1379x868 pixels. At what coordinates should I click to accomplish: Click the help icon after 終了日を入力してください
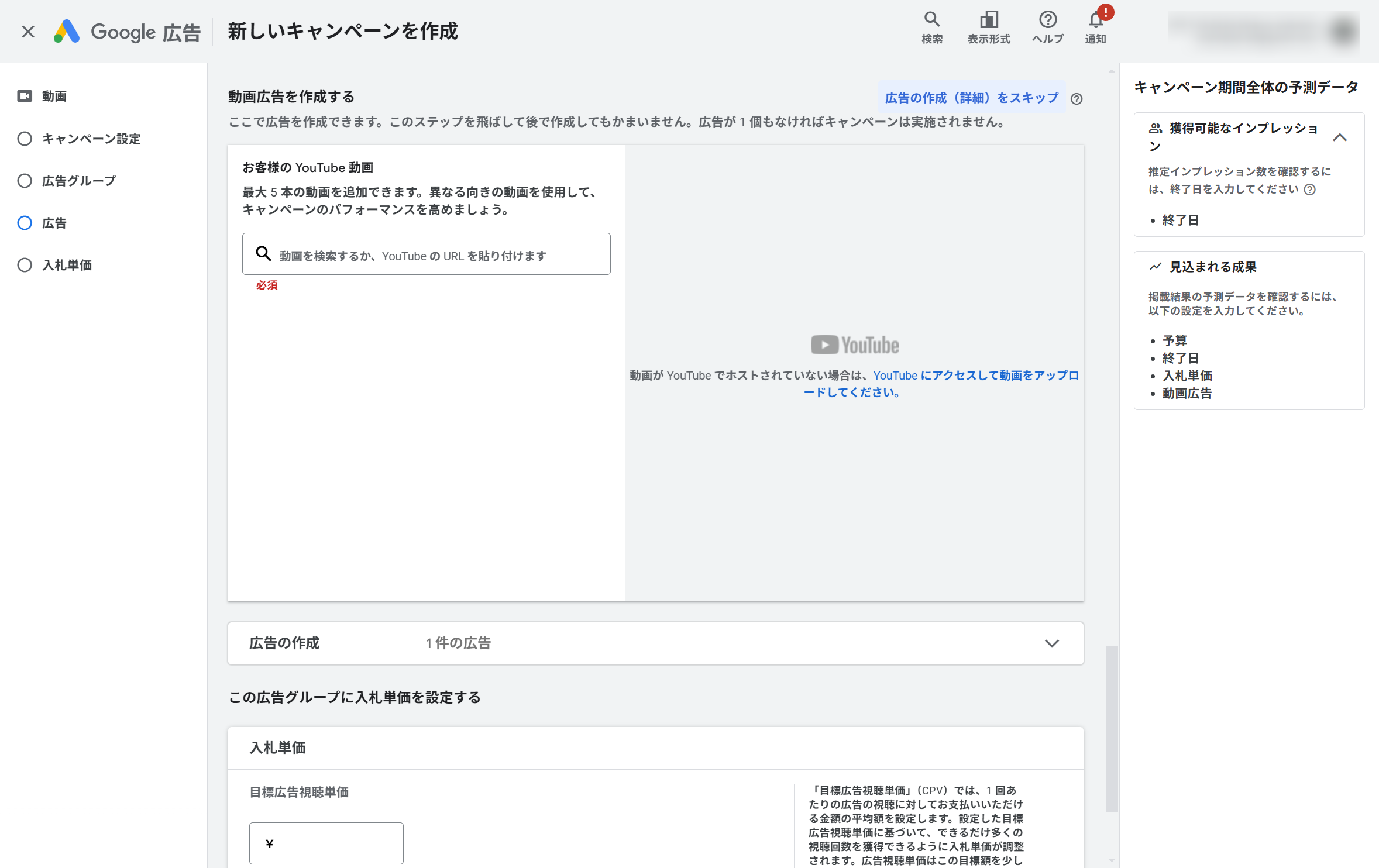(1310, 190)
